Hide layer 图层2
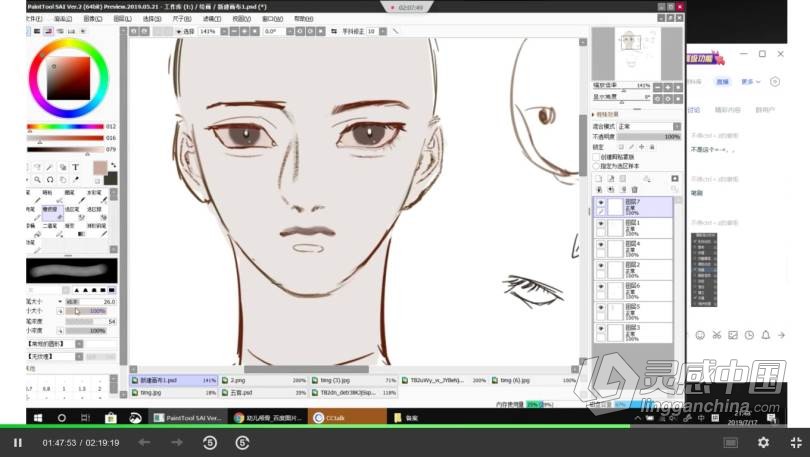Screen dimensions: 810x457 (601, 265)
